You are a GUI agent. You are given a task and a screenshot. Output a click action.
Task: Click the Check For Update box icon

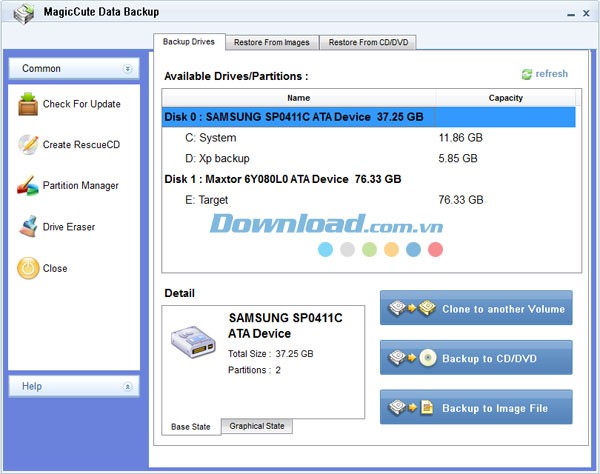click(x=28, y=104)
